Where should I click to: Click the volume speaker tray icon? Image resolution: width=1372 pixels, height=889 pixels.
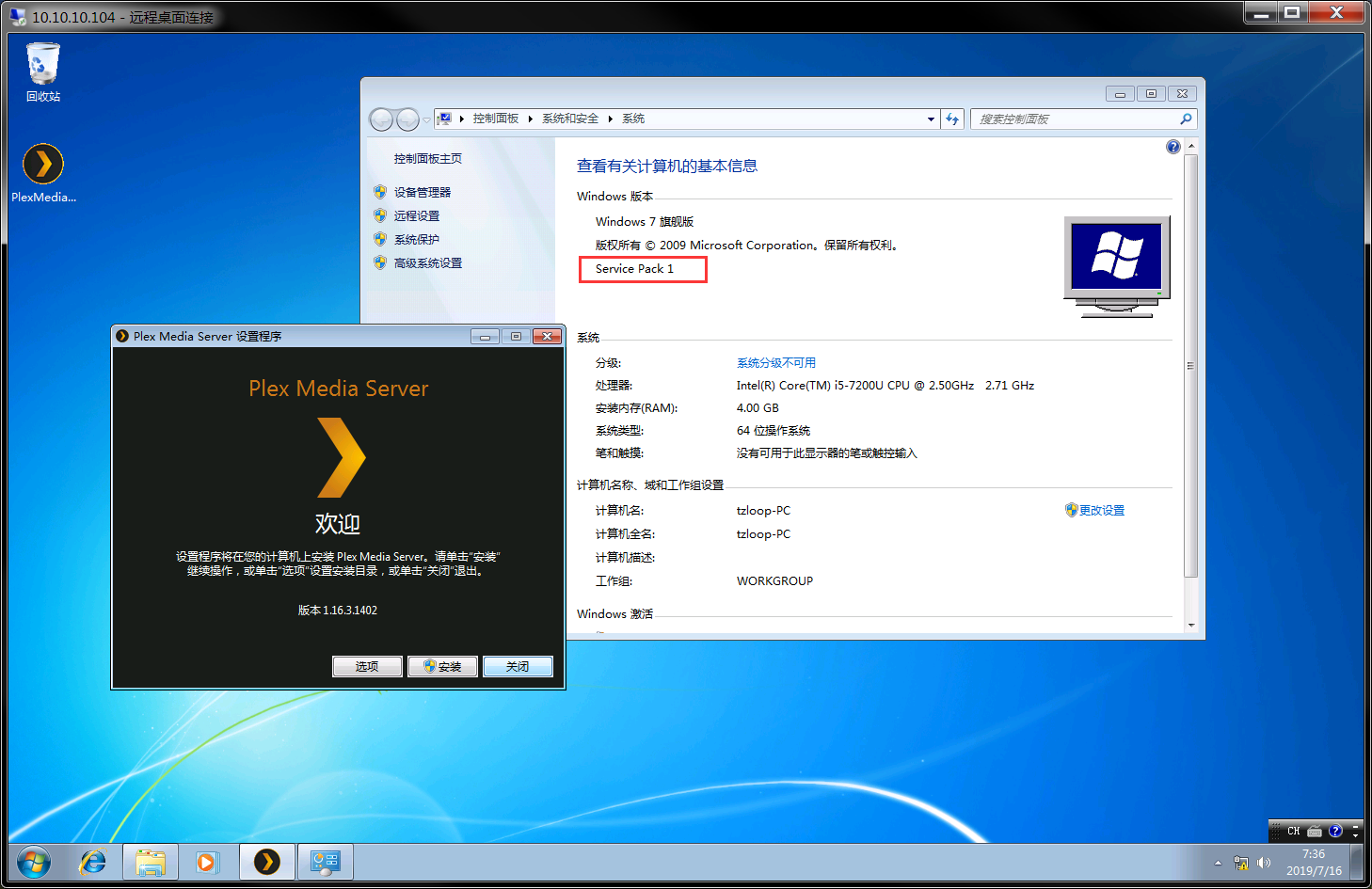pyautogui.click(x=1264, y=863)
